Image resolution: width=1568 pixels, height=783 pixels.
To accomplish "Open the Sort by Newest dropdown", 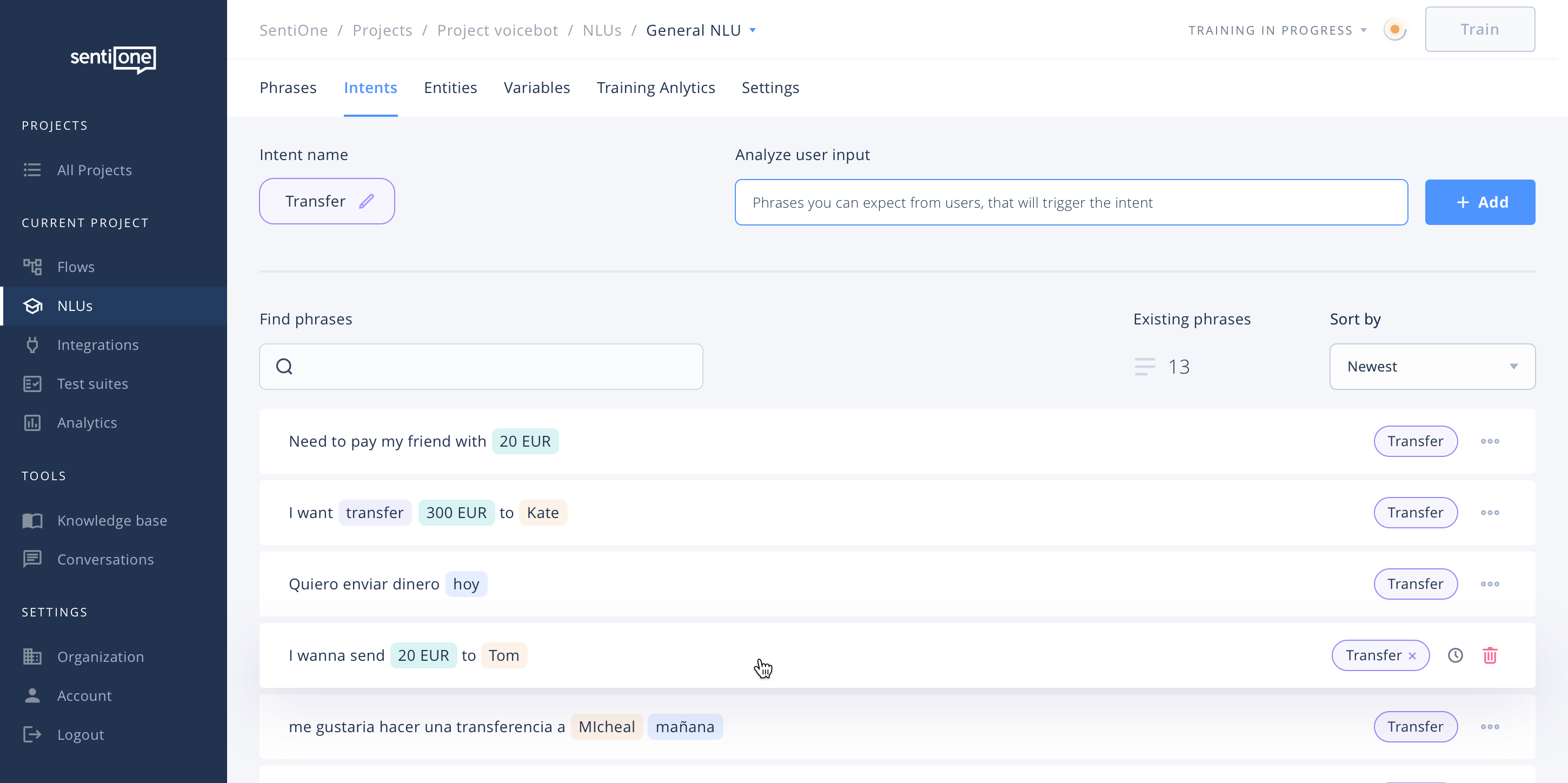I will pos(1432,367).
